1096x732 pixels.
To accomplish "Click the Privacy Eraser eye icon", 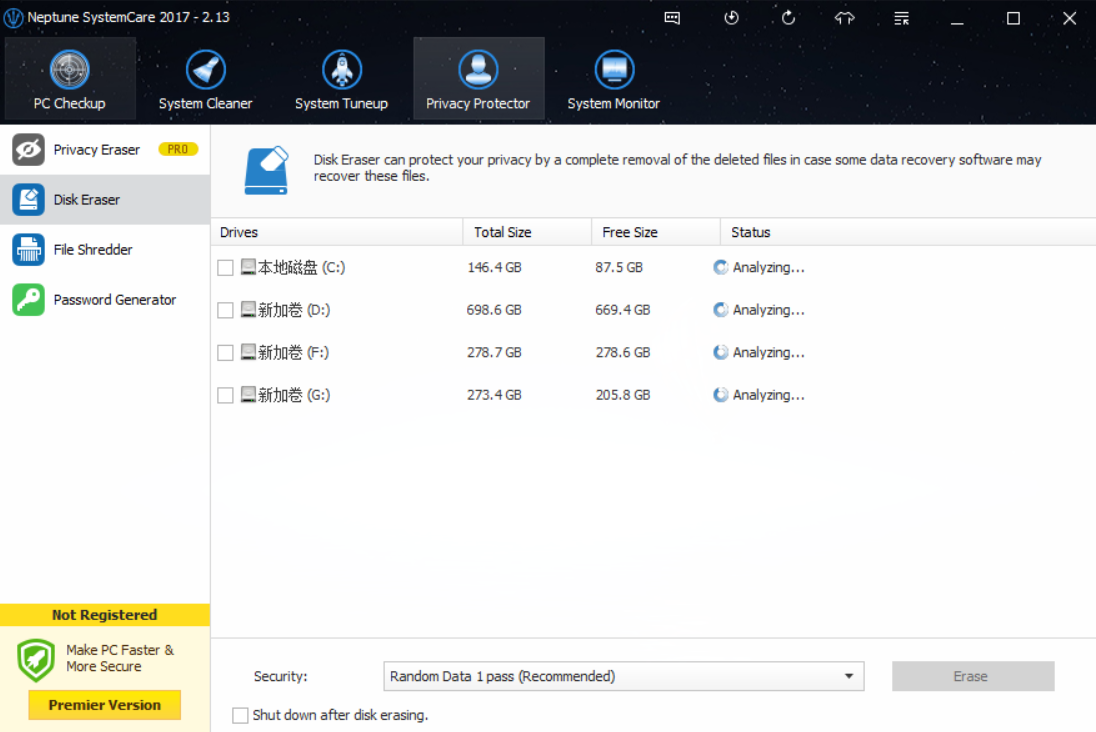I will click(29, 150).
